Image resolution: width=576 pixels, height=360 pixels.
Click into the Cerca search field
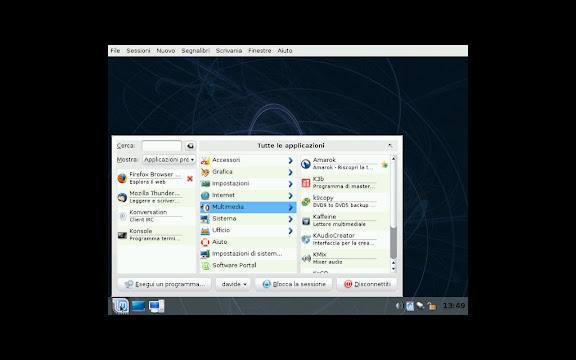tap(162, 146)
